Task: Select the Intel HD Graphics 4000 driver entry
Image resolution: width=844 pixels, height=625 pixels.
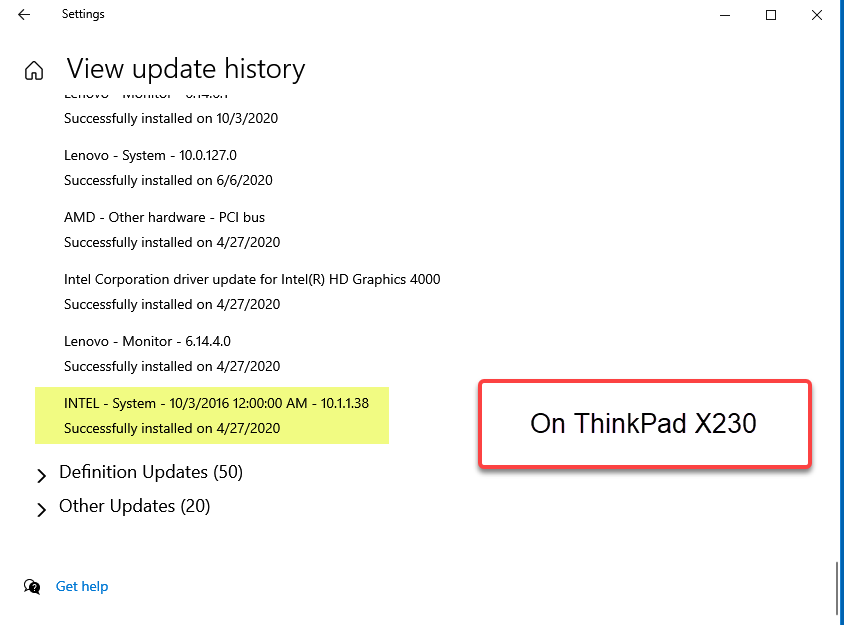Action: (x=252, y=279)
